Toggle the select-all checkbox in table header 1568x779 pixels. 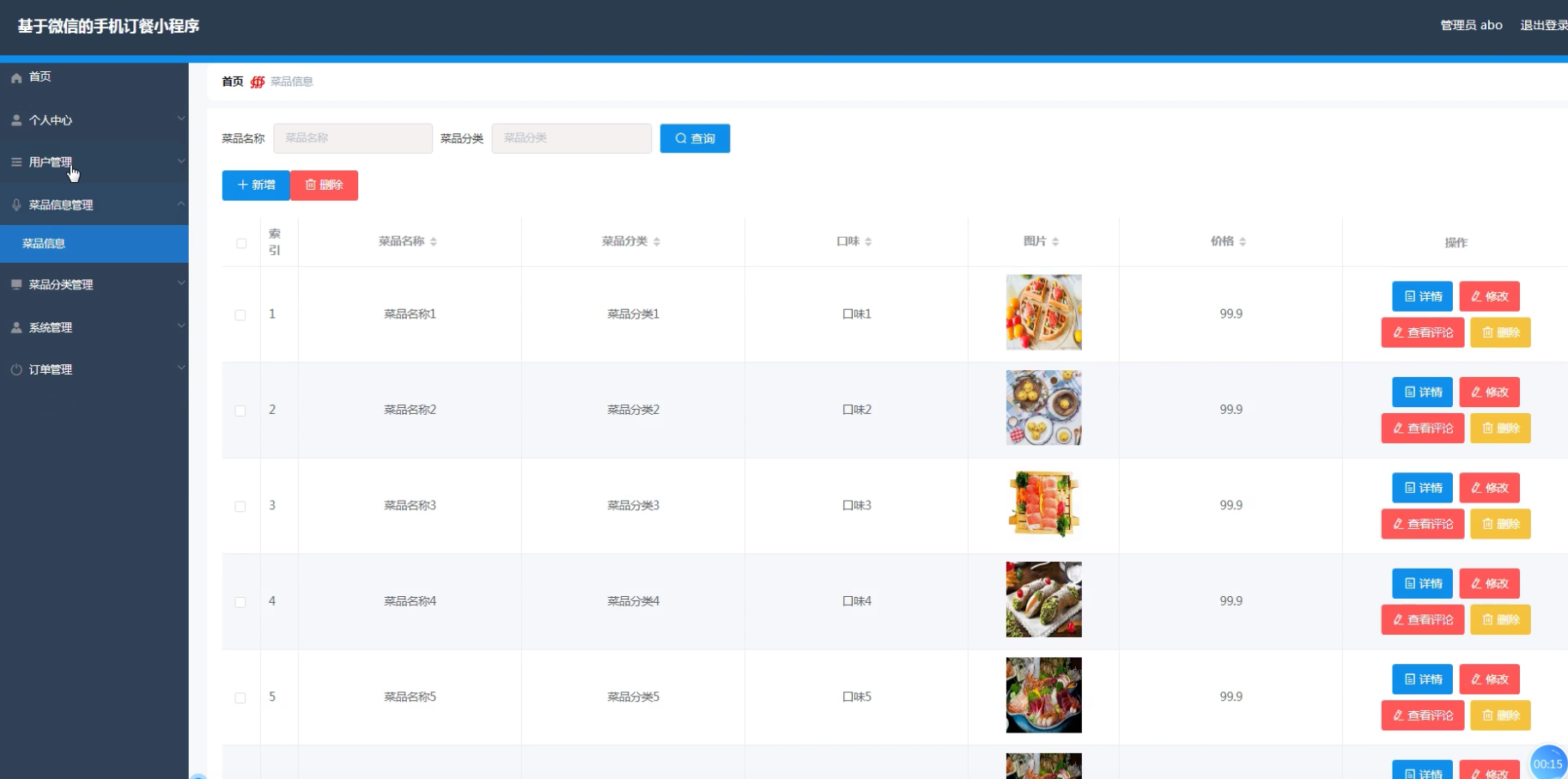[241, 243]
